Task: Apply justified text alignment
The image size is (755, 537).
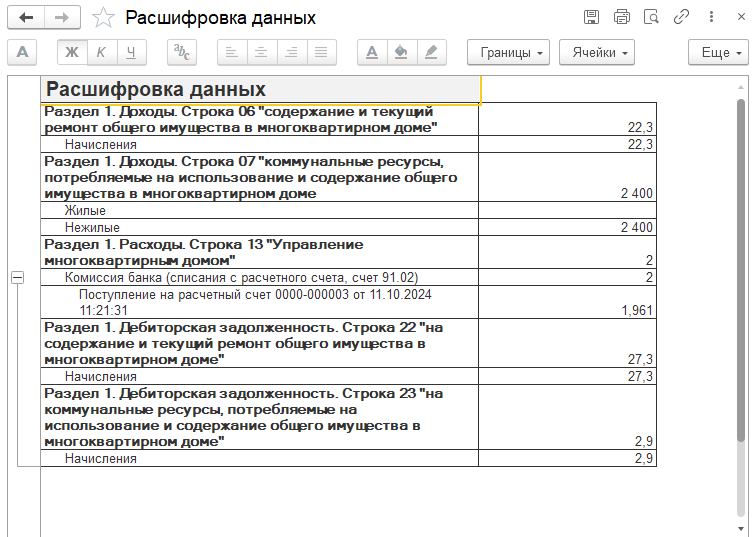Action: tap(320, 53)
